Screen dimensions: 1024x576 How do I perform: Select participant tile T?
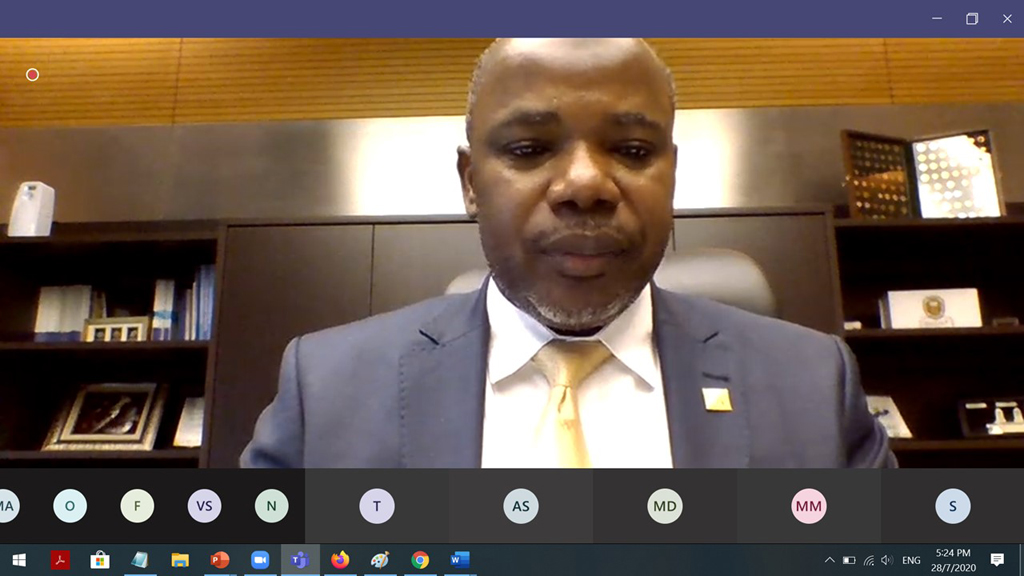(377, 505)
